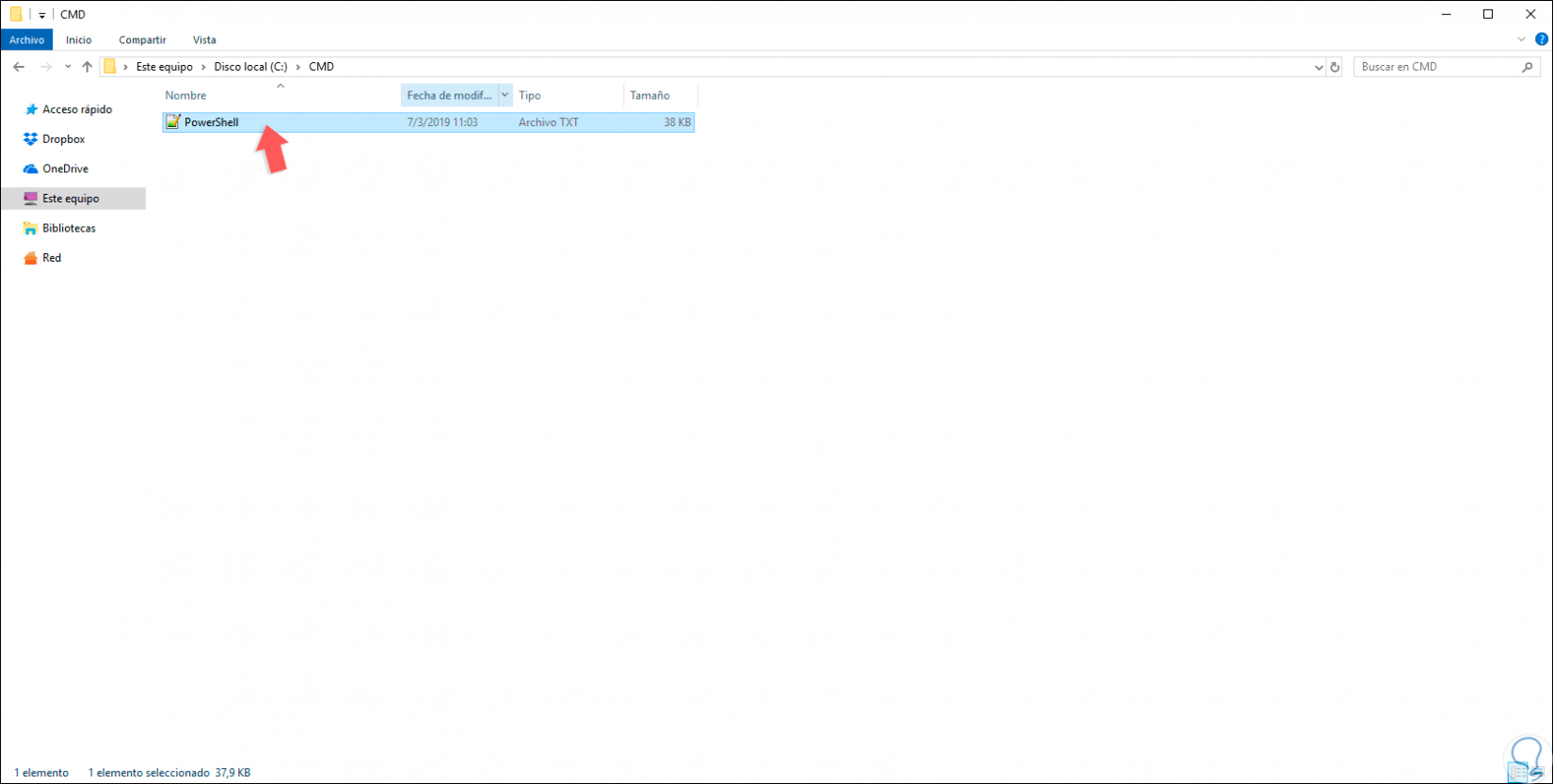1553x784 pixels.
Task: Select 'Disco local (C:)' breadcrumb
Action: [250, 67]
